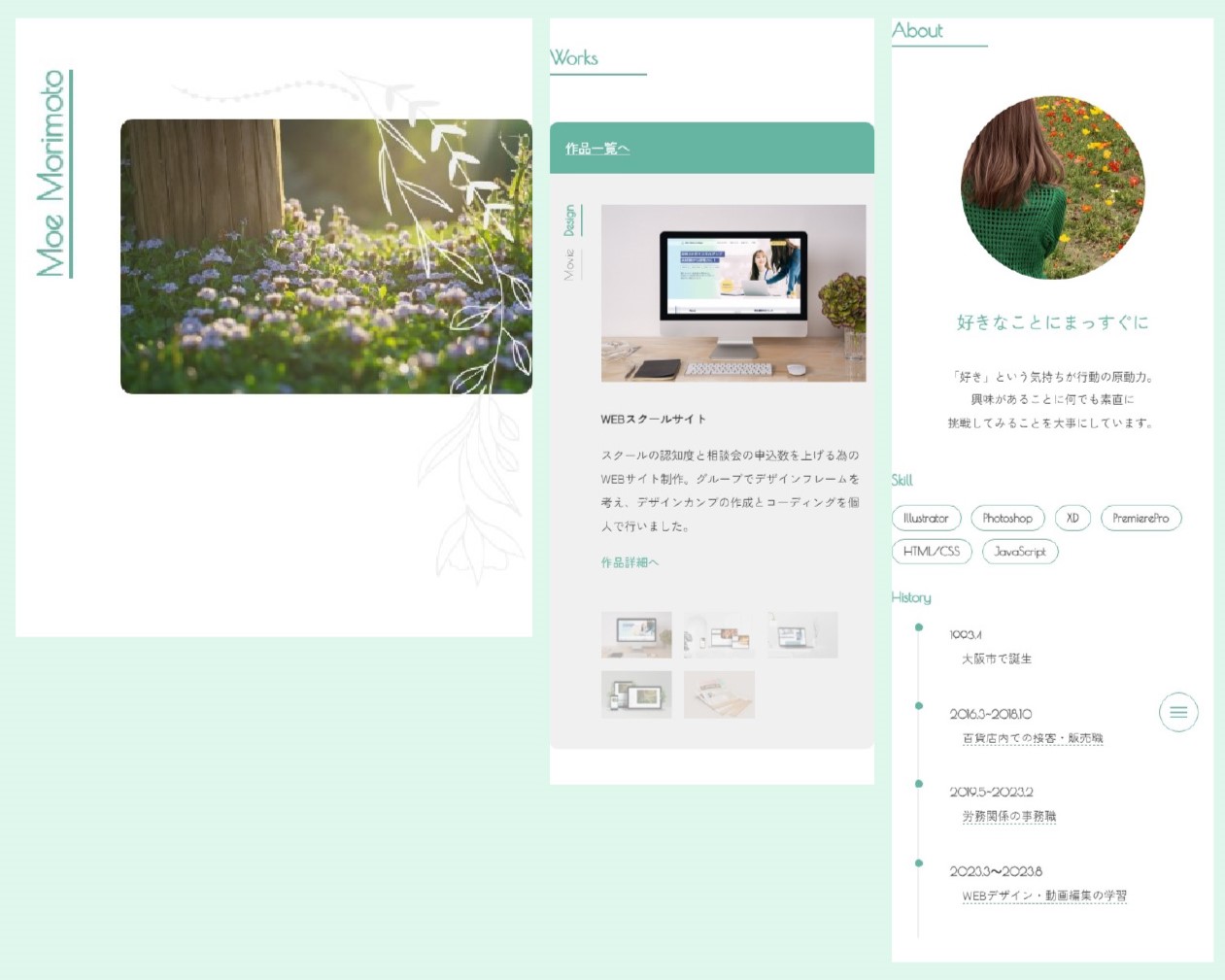
Task: Click the circular profile photo
Action: pos(1052,187)
